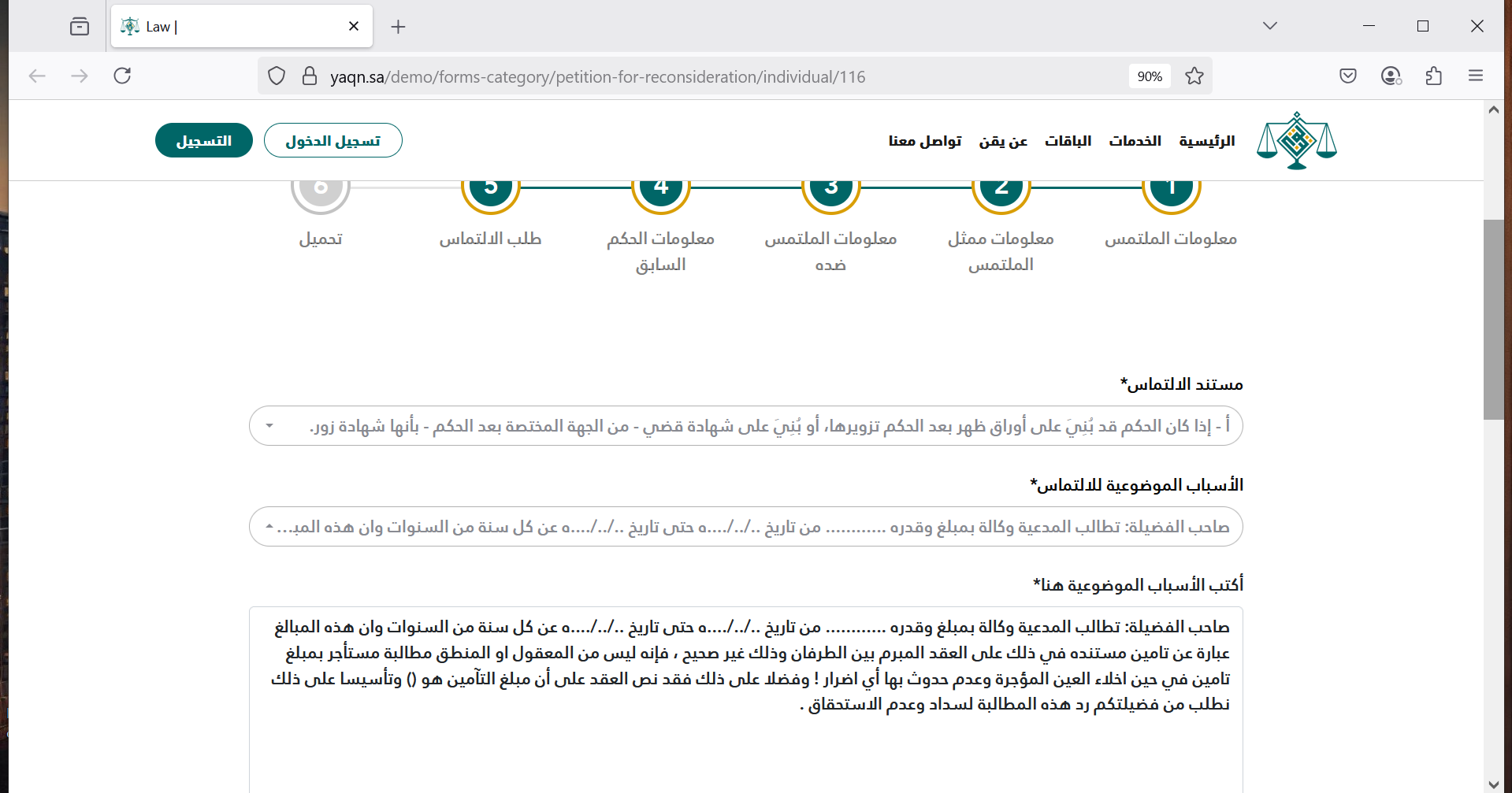
Task: Go to الرئيسية menu item
Action: (1206, 141)
